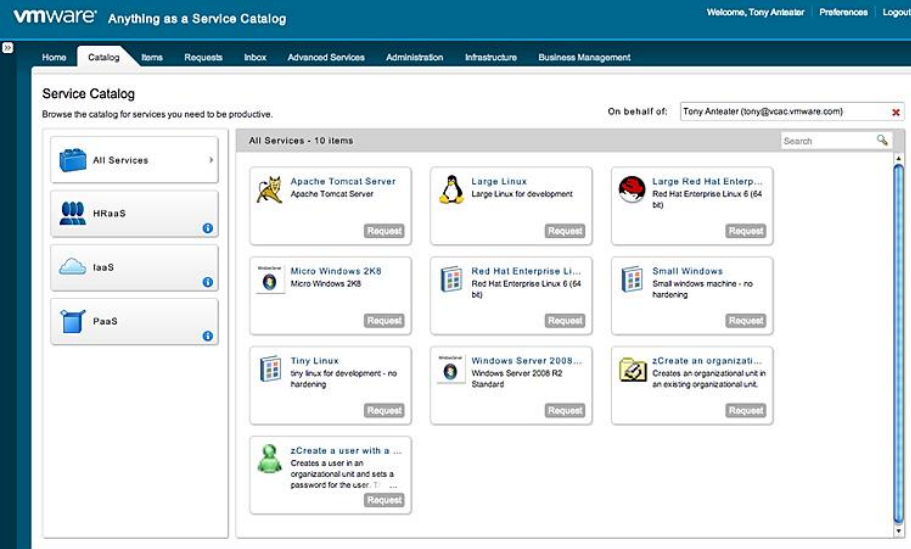This screenshot has height=549, width=911.
Task: Open Preferences link in header
Action: click(x=843, y=12)
